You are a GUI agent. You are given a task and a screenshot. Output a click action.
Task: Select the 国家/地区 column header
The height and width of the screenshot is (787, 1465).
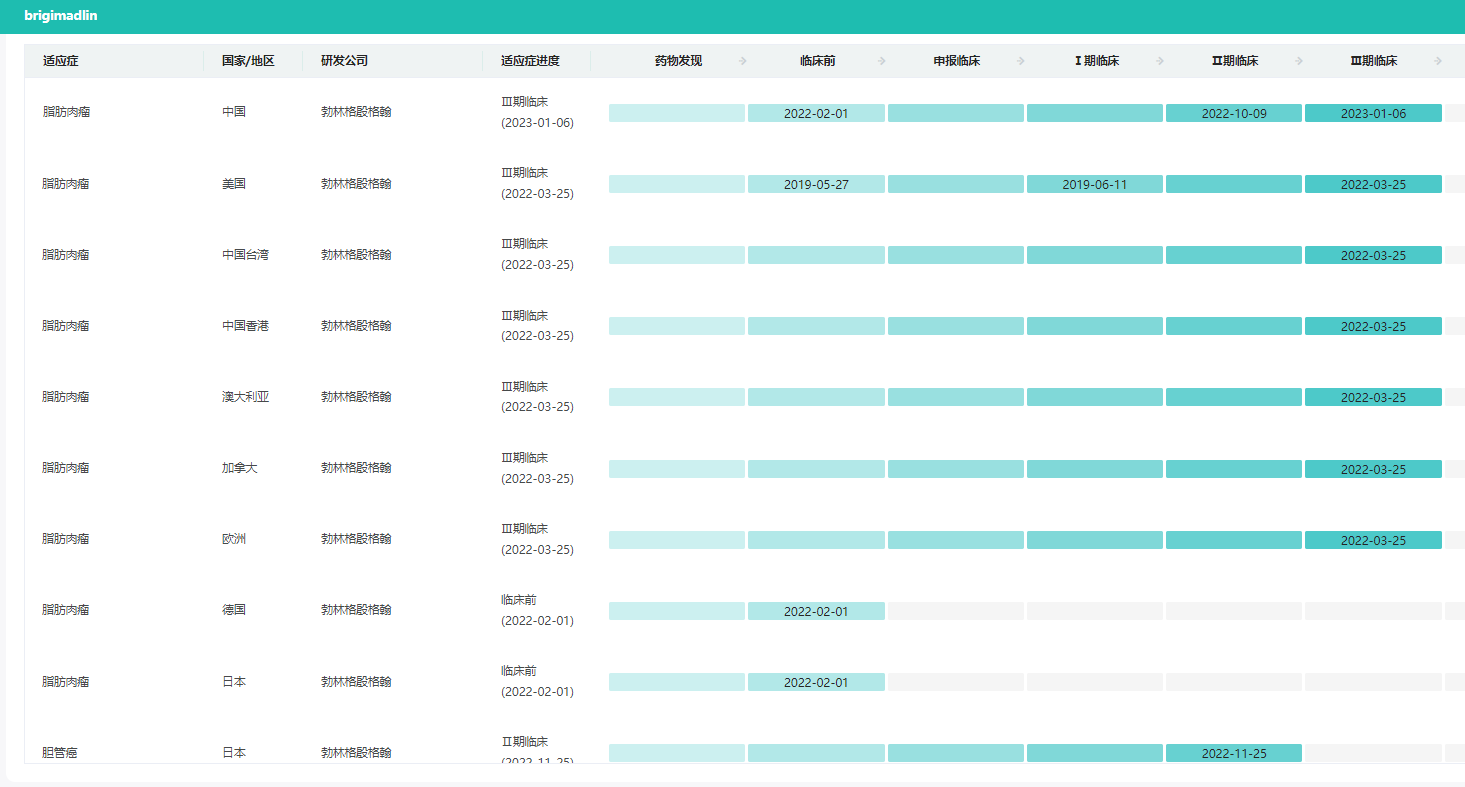click(x=248, y=61)
